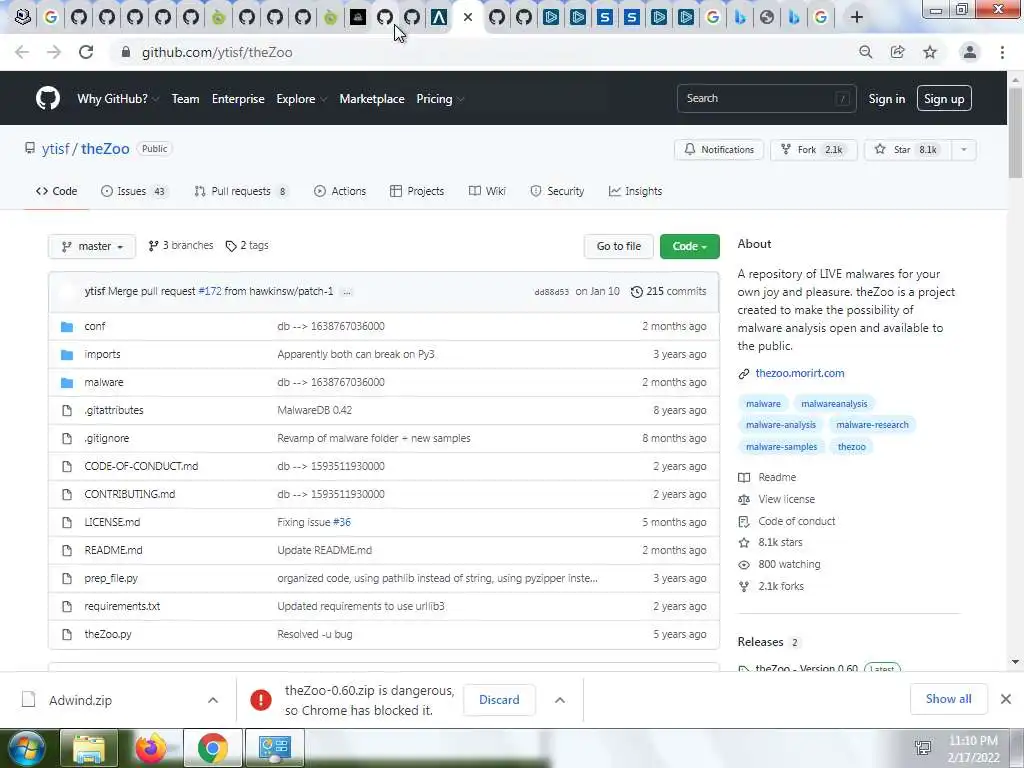Fork the repository with Fork button
The width and height of the screenshot is (1024, 768).
point(814,150)
